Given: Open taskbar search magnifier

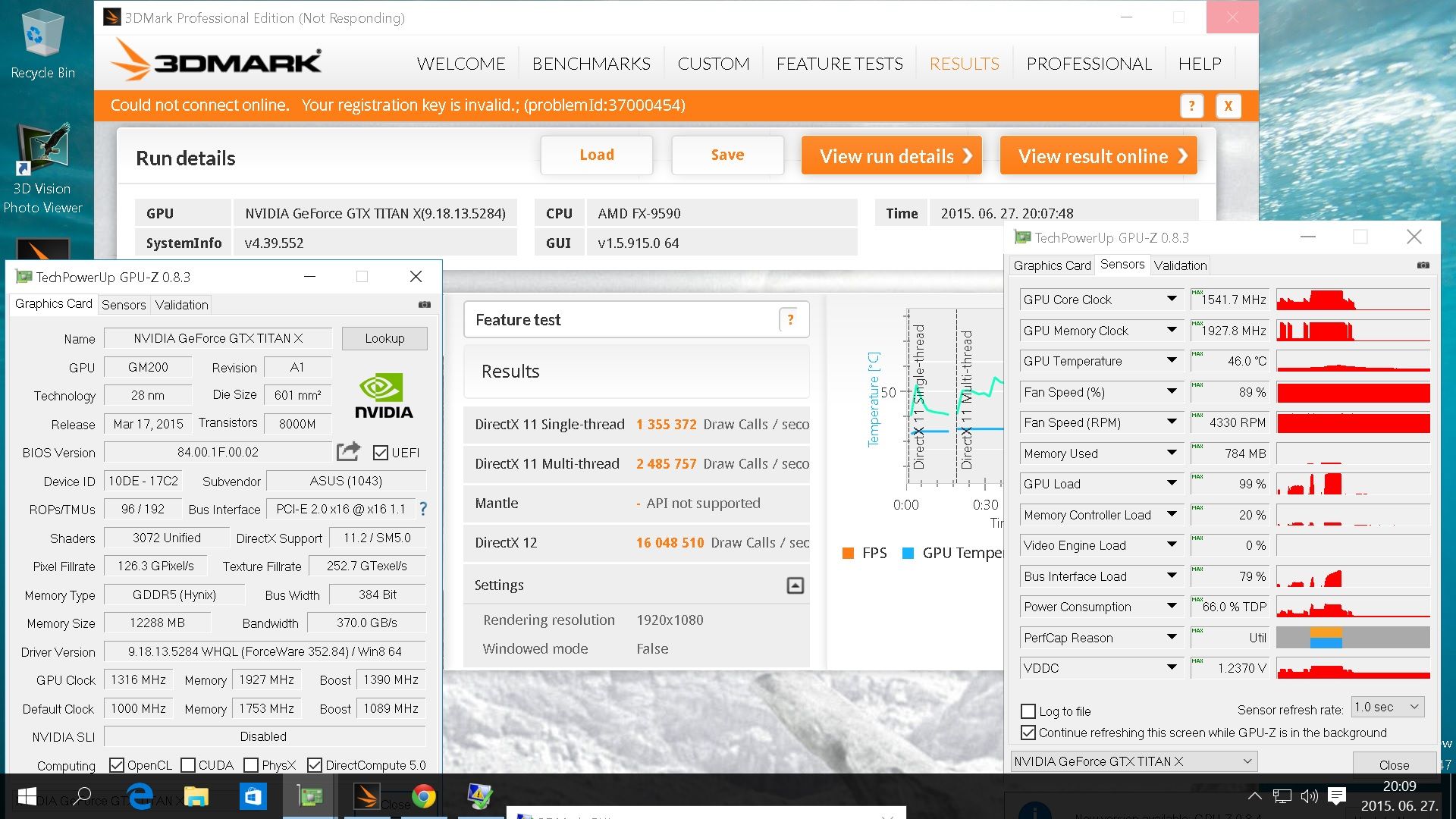Looking at the screenshot, I should 82,796.
